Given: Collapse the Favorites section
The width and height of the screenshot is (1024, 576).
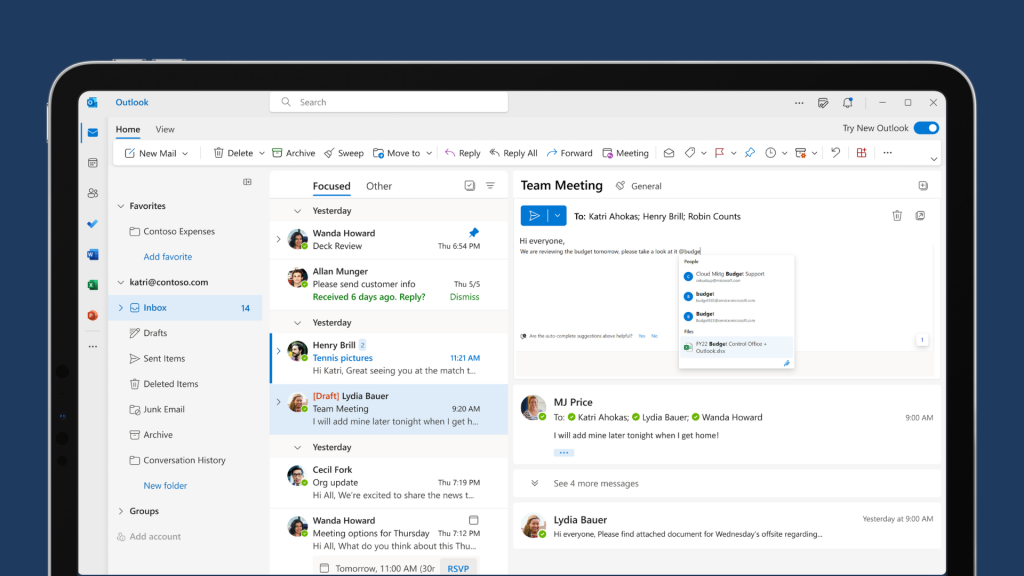Looking at the screenshot, I should (x=119, y=206).
